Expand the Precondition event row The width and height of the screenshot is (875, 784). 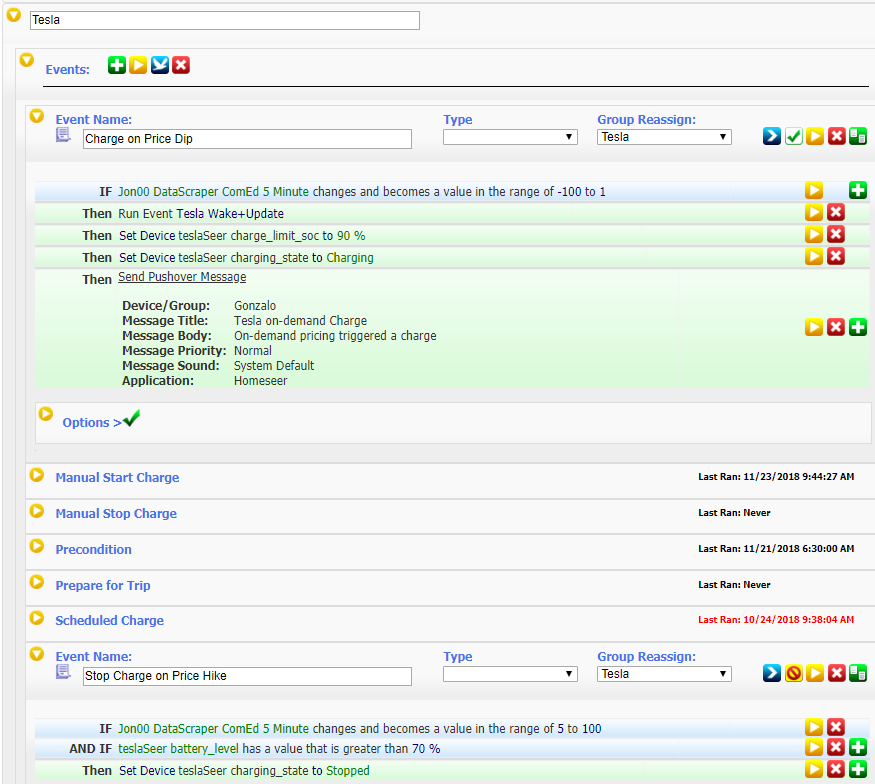point(93,550)
